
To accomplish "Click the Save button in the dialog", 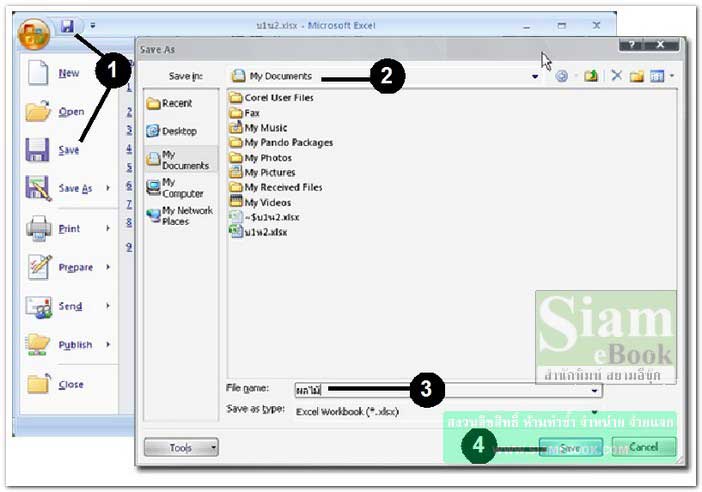I will pos(570,448).
